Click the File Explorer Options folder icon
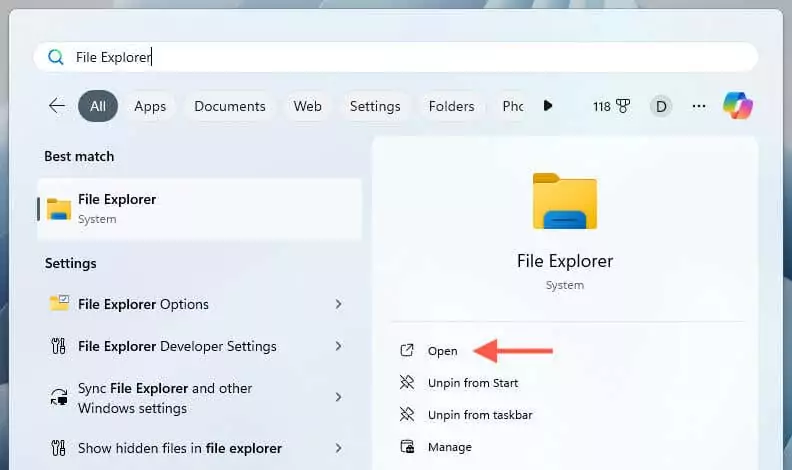Screen dimensions: 792x470 pyautogui.click(x=59, y=303)
